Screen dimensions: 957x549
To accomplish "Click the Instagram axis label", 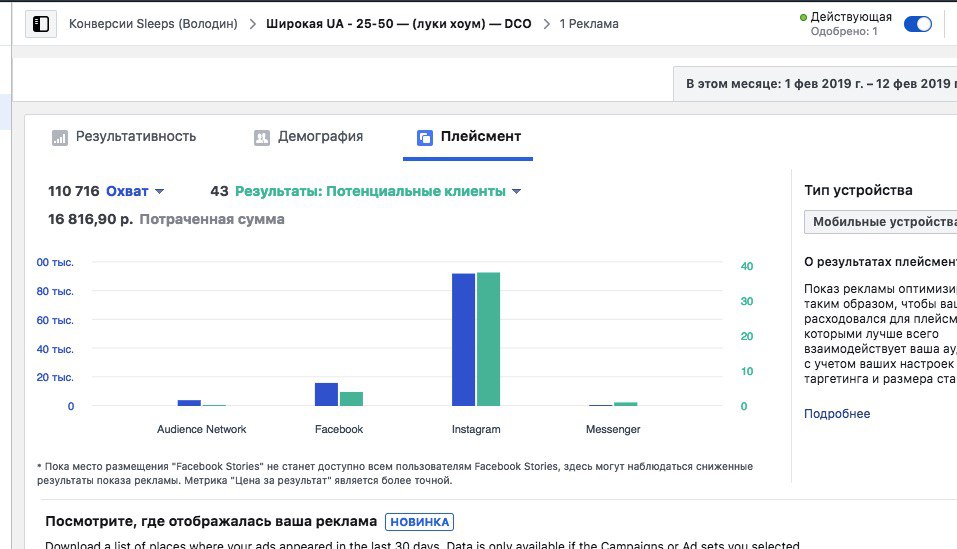I will click(x=476, y=429).
